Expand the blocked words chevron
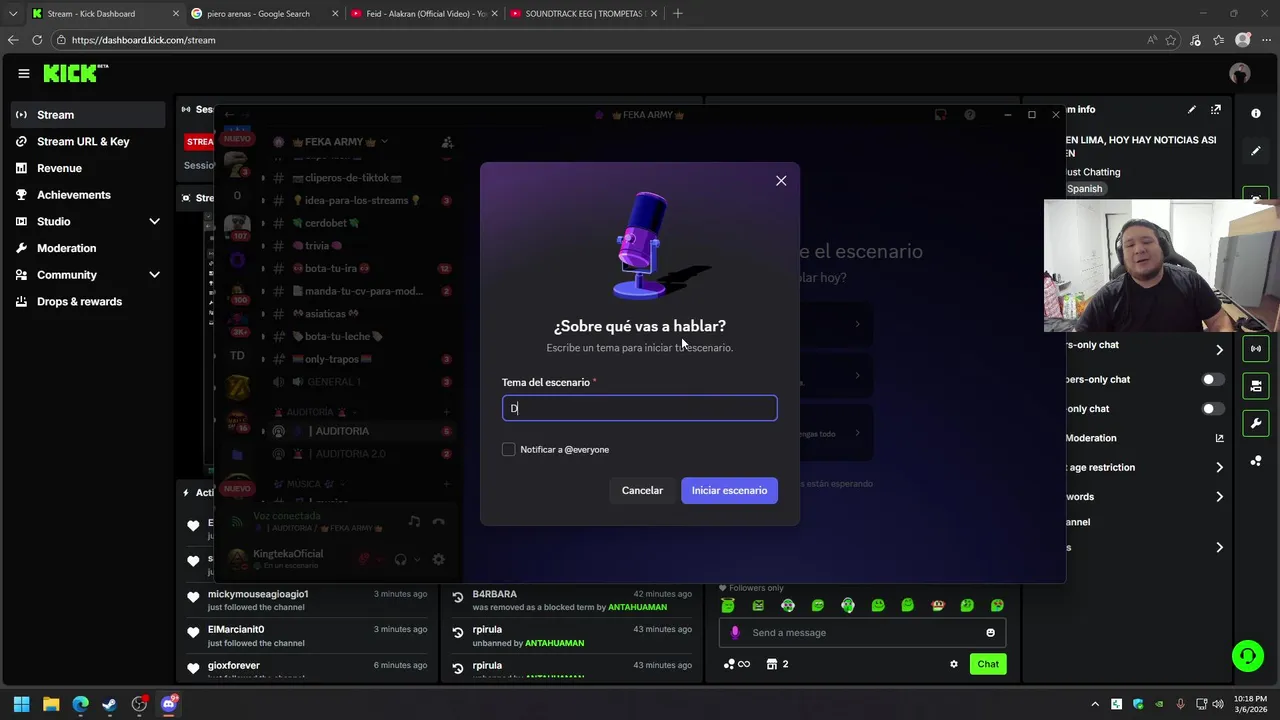 [1219, 497]
